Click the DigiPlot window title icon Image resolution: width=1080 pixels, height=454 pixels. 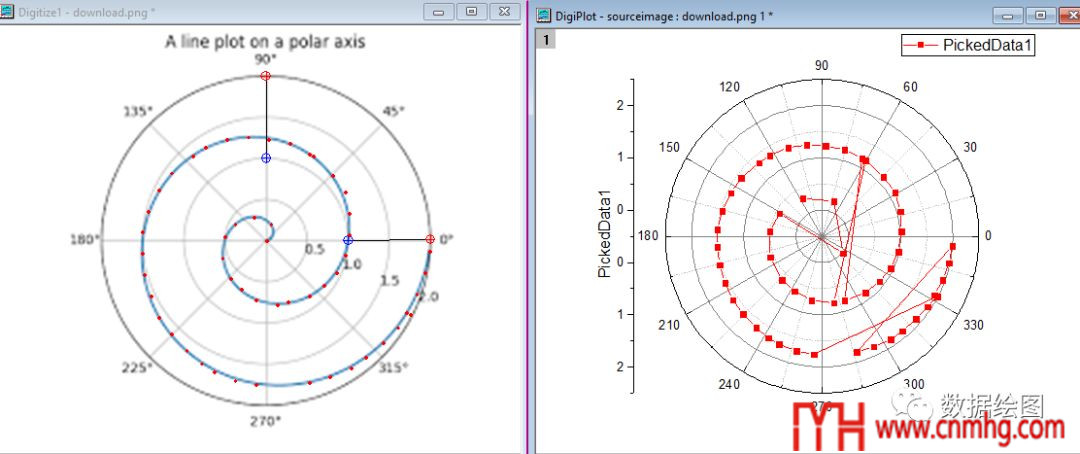[545, 15]
